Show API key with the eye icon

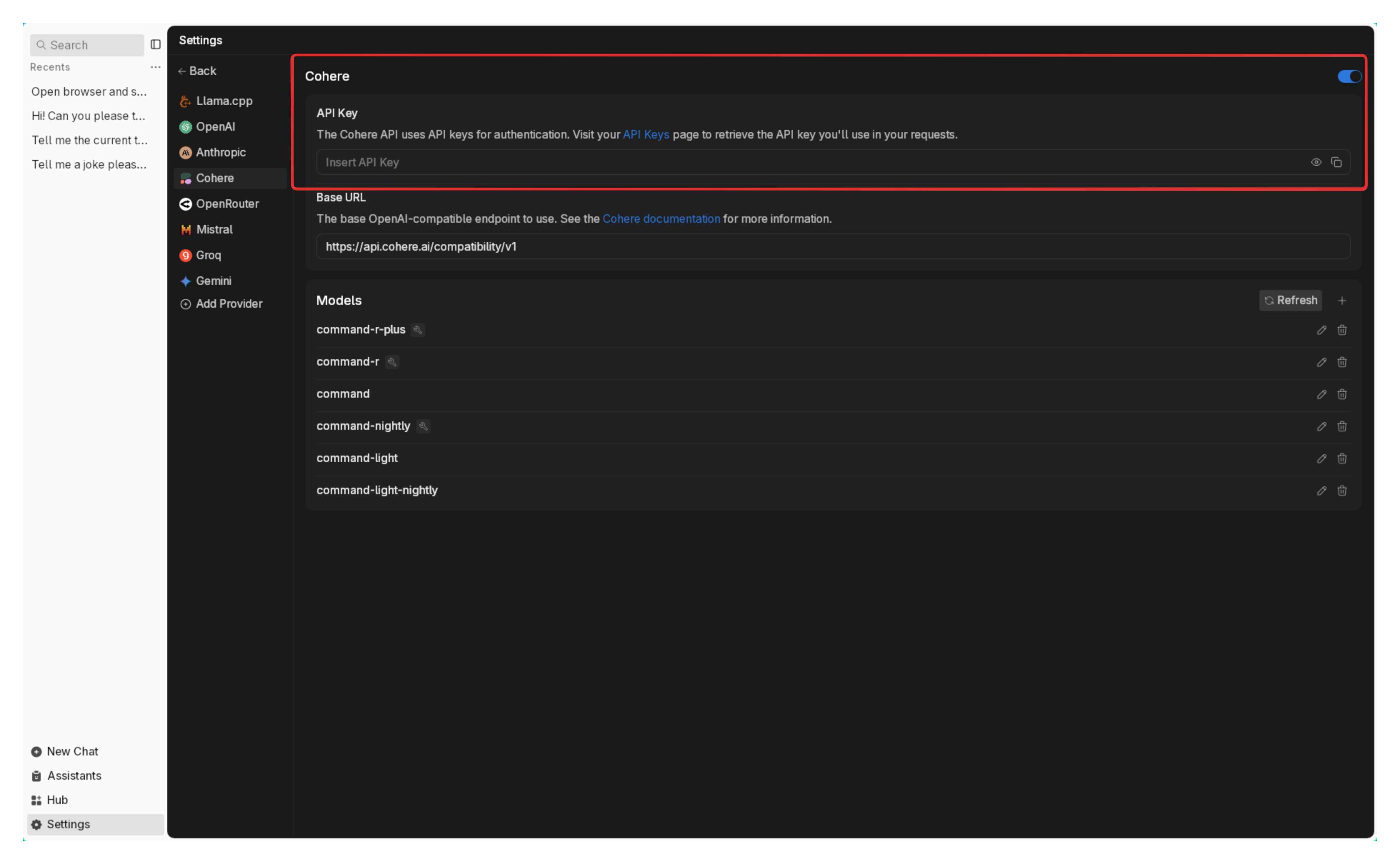point(1315,162)
